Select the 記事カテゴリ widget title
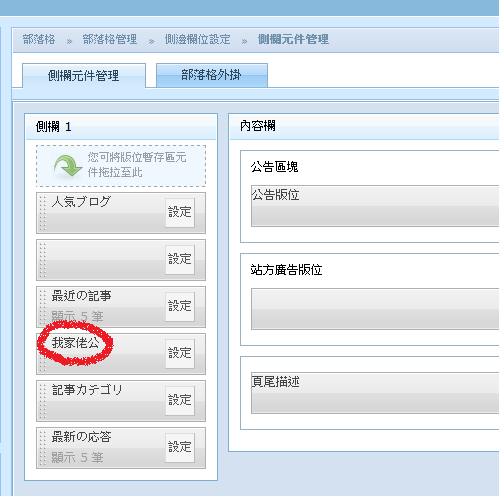 click(87, 390)
